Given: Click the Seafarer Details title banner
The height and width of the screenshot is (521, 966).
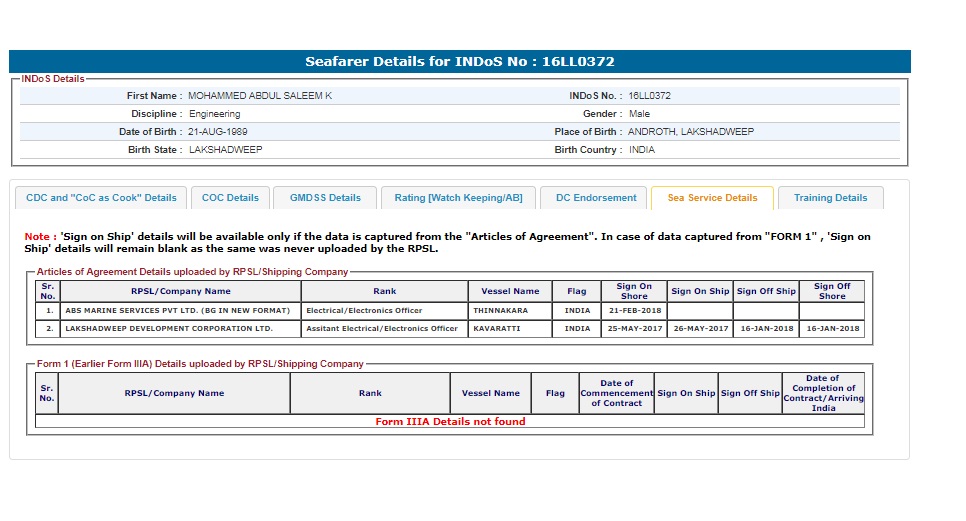Looking at the screenshot, I should coord(460,62).
